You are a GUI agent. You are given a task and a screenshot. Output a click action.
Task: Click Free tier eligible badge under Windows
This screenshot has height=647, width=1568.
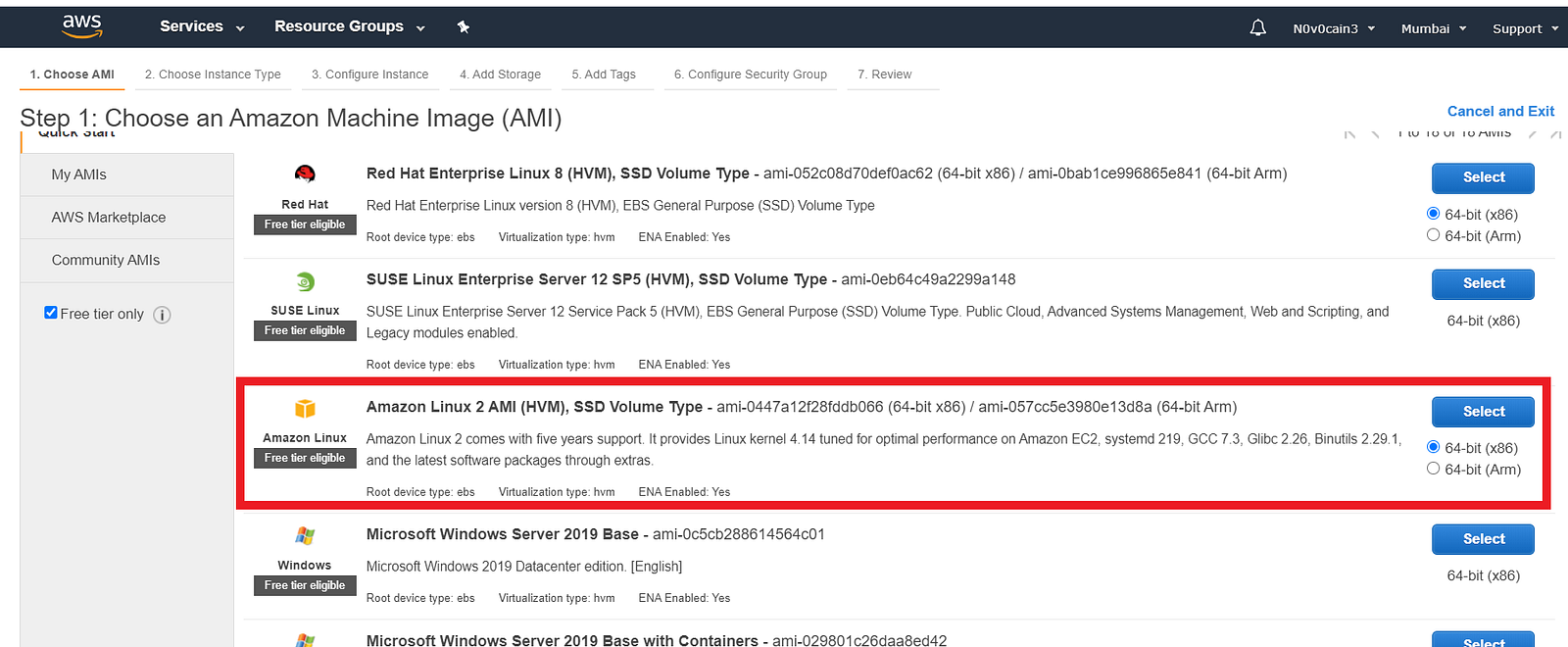click(x=305, y=585)
